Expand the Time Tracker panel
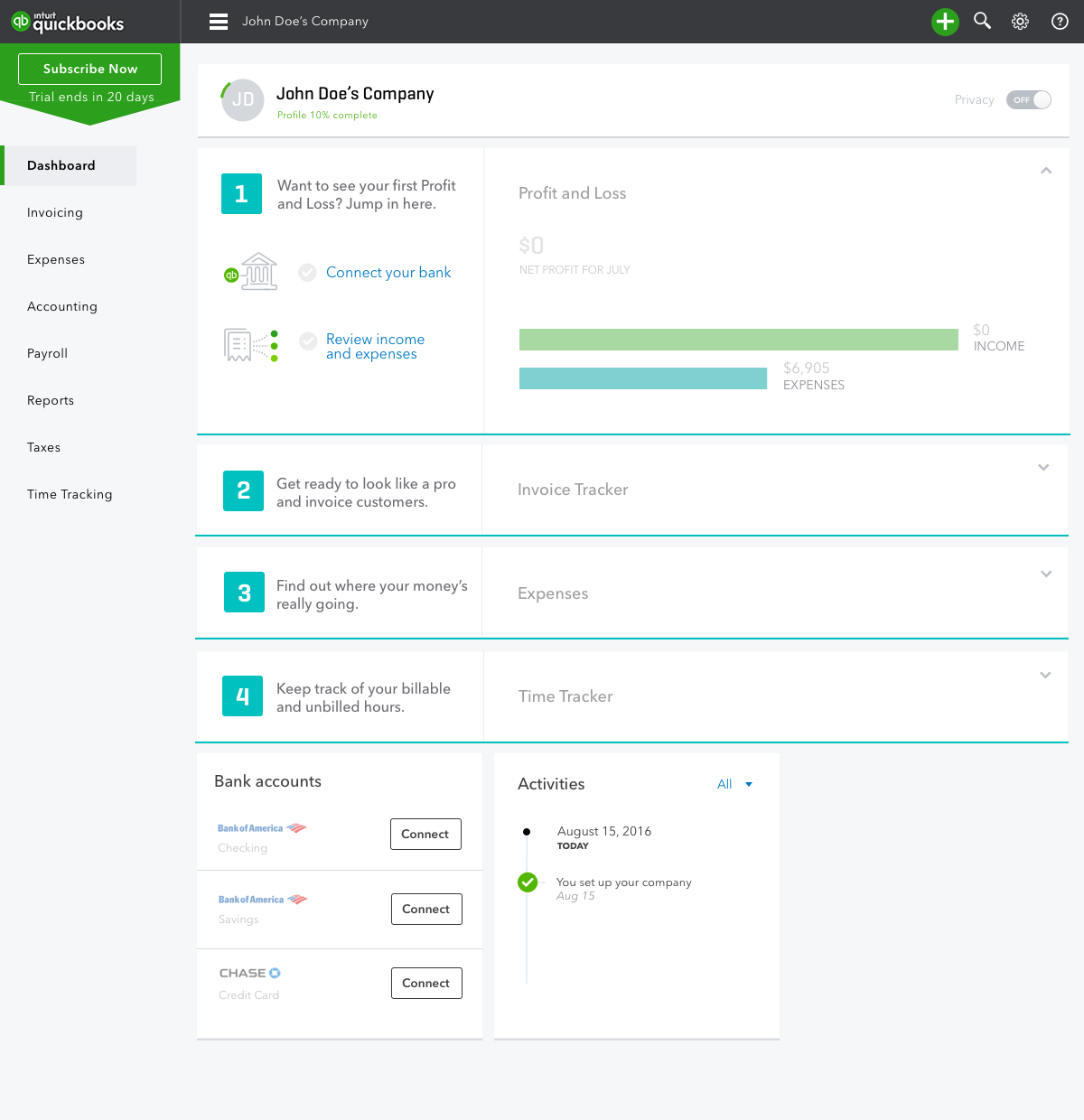 [1045, 675]
